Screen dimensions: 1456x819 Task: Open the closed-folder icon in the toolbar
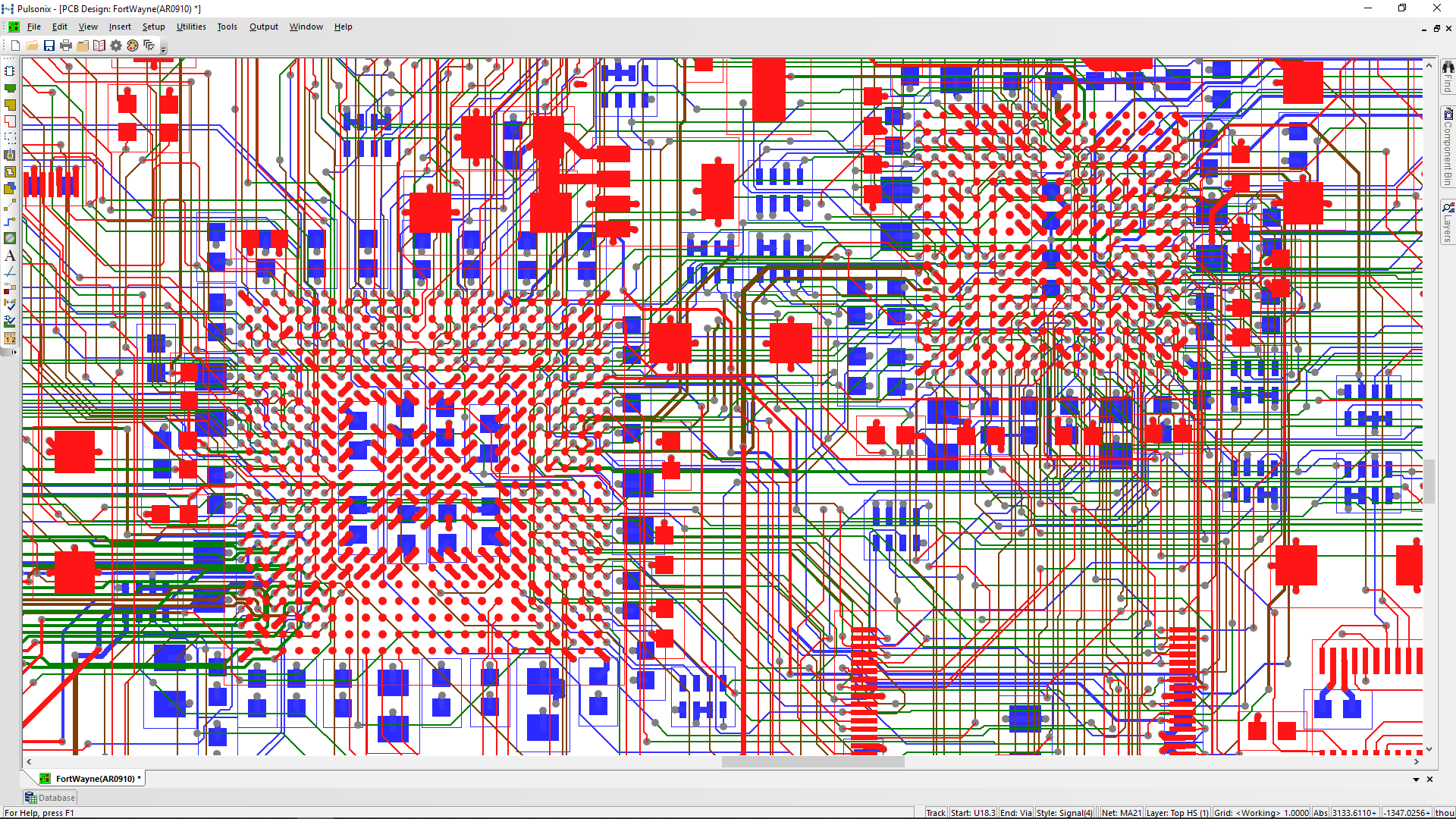coord(83,45)
